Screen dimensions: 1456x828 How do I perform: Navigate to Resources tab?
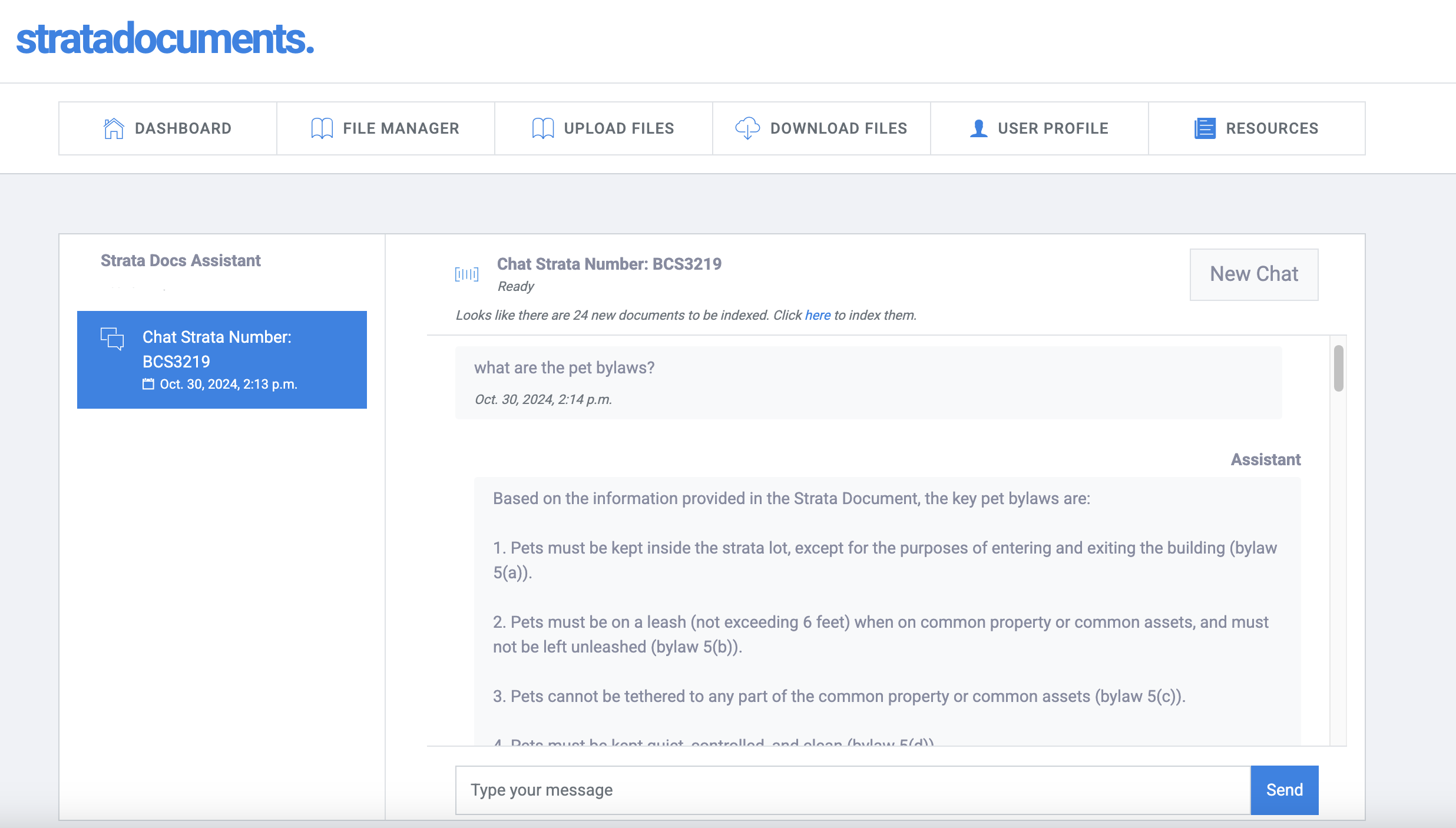tap(1257, 128)
